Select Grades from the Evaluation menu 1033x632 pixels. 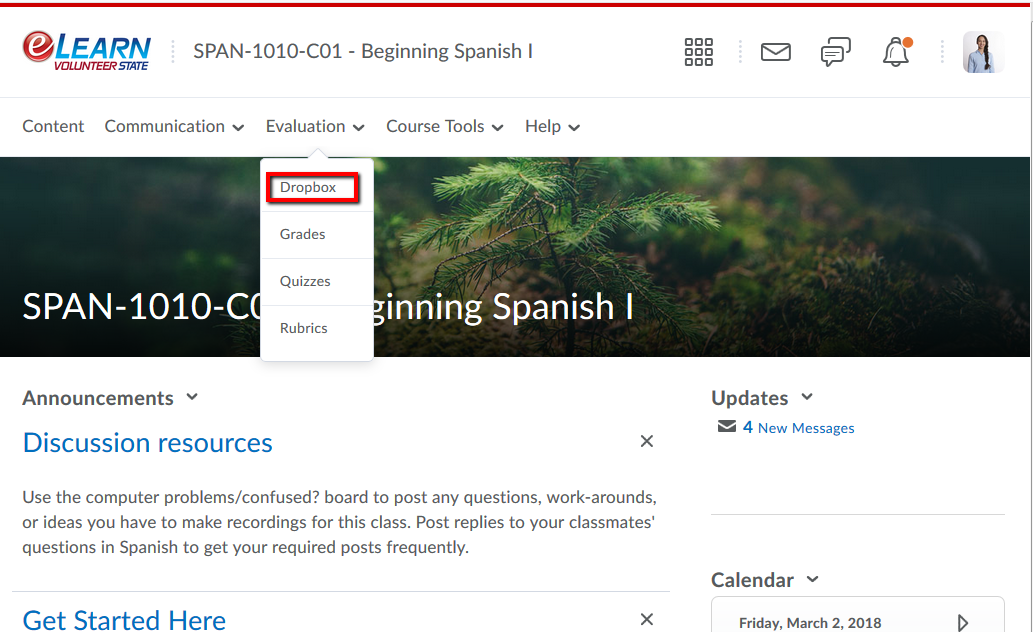(303, 234)
